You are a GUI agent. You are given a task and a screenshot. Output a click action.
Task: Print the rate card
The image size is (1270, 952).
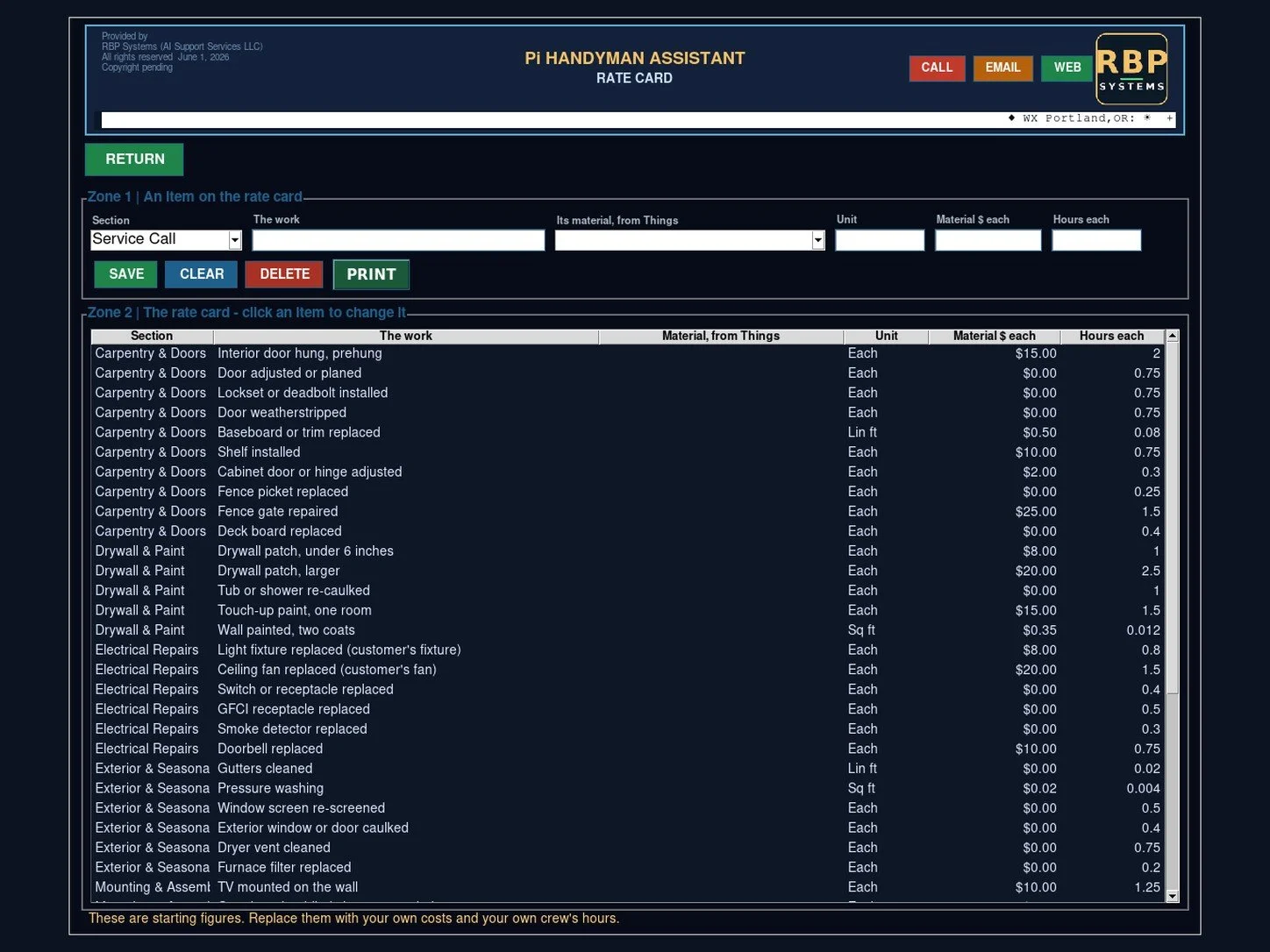click(371, 274)
